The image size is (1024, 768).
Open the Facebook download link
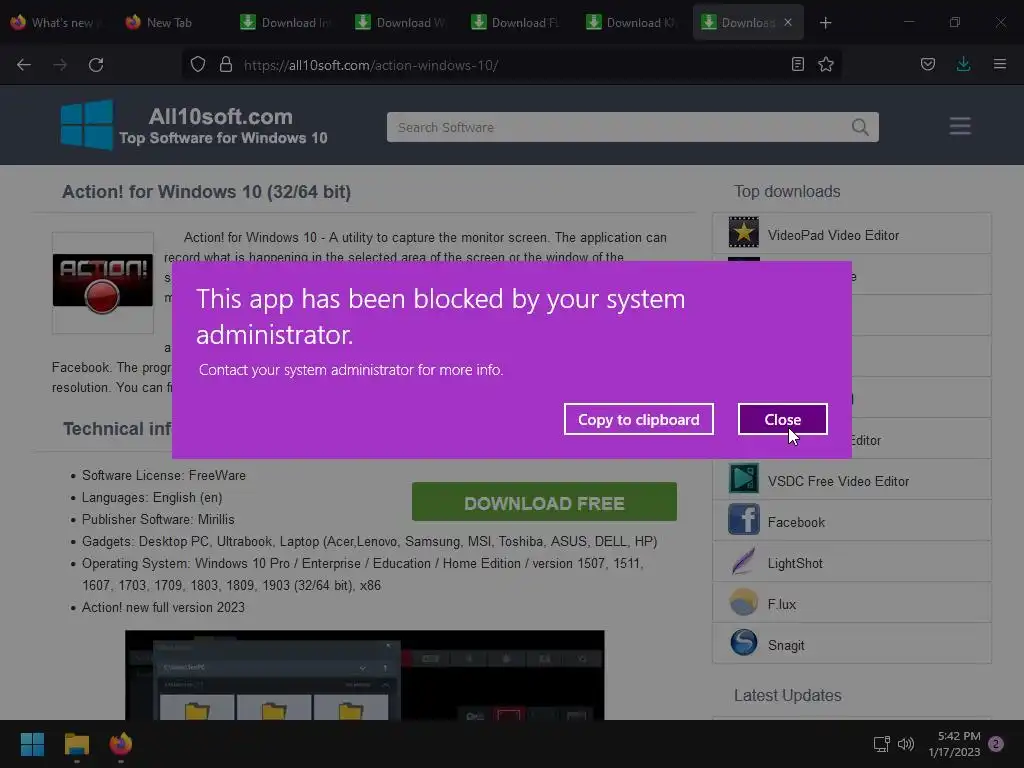click(x=796, y=522)
